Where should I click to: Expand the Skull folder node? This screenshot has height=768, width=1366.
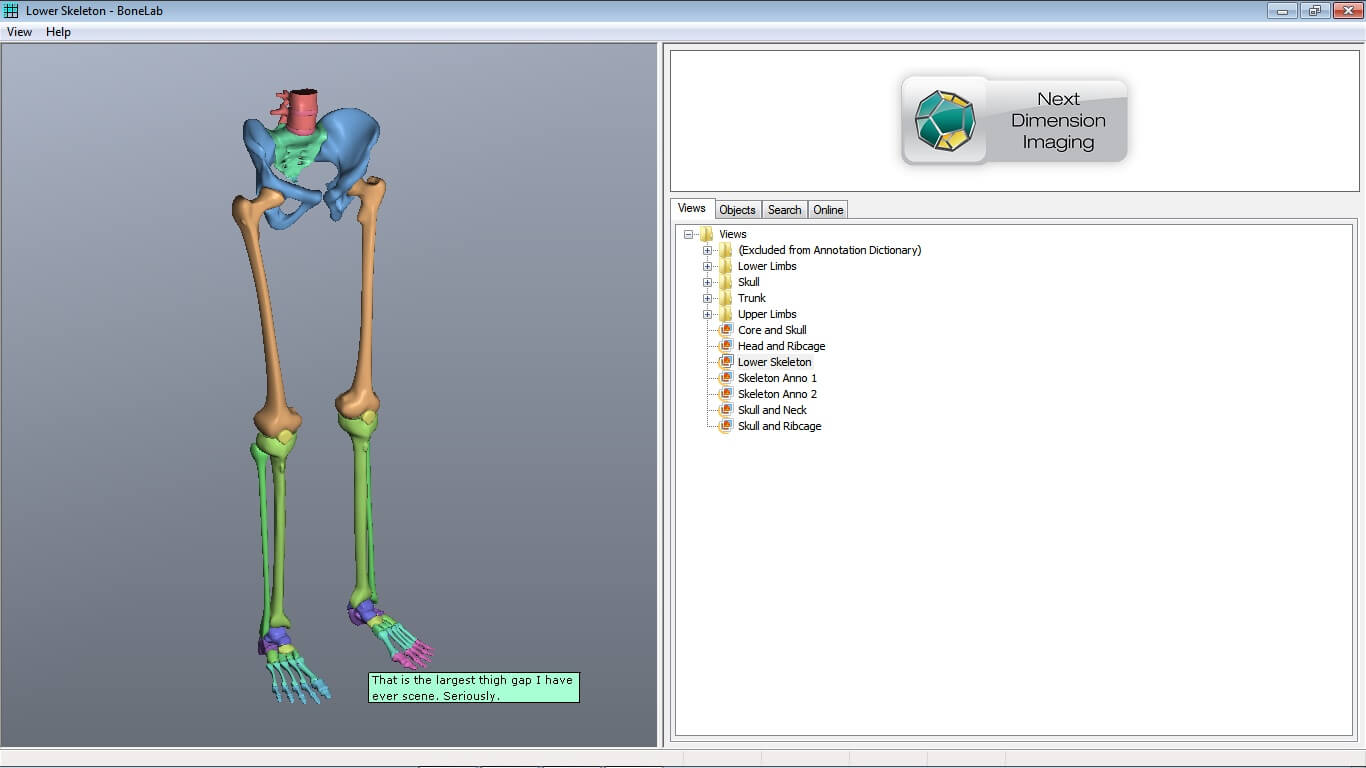pyautogui.click(x=707, y=282)
